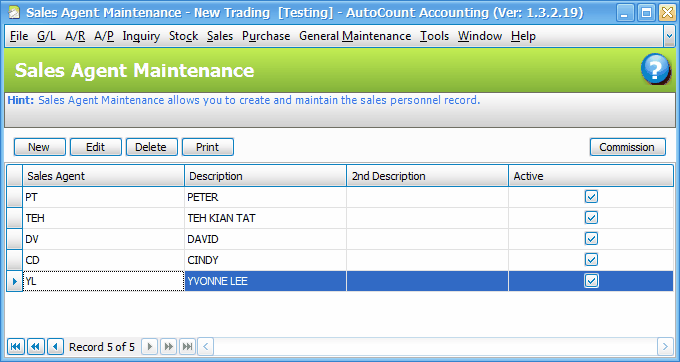Open the Tools menu
This screenshot has width=680, height=362.
(x=434, y=36)
